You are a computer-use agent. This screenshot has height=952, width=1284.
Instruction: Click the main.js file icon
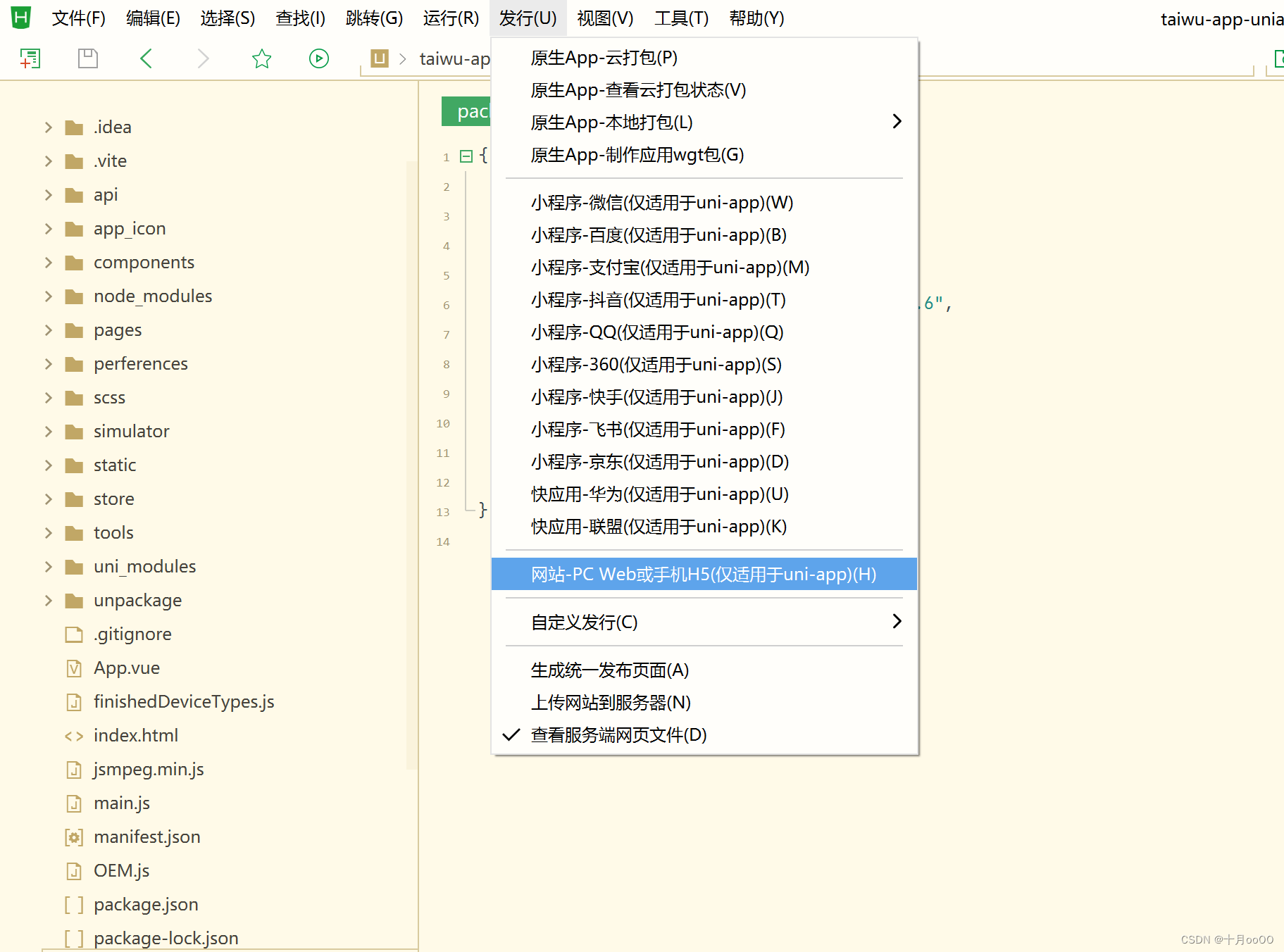(74, 803)
